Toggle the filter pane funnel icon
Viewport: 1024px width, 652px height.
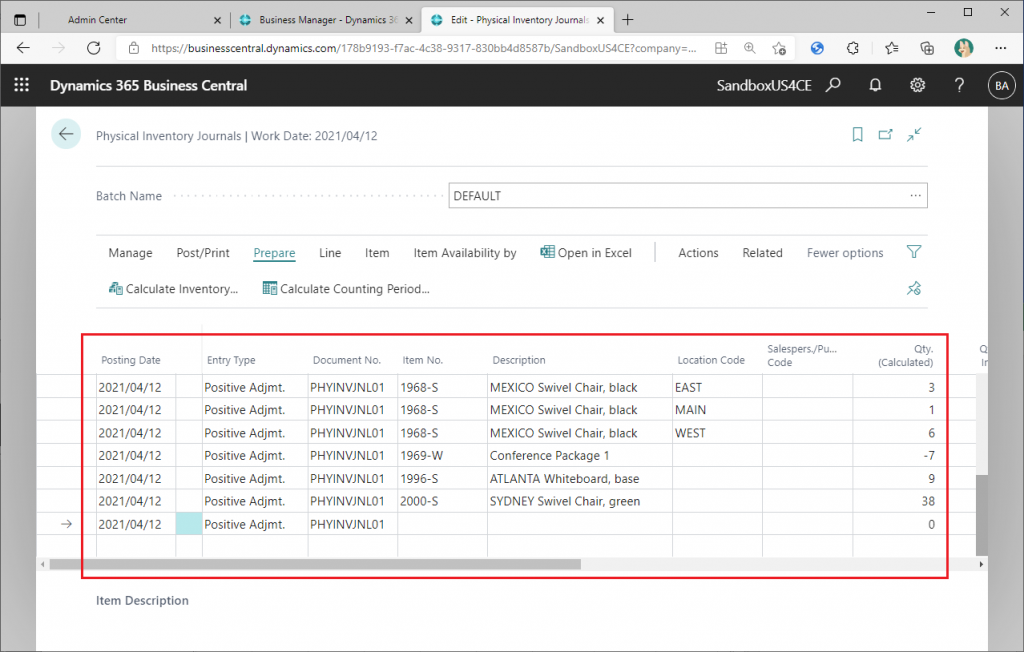click(x=914, y=252)
